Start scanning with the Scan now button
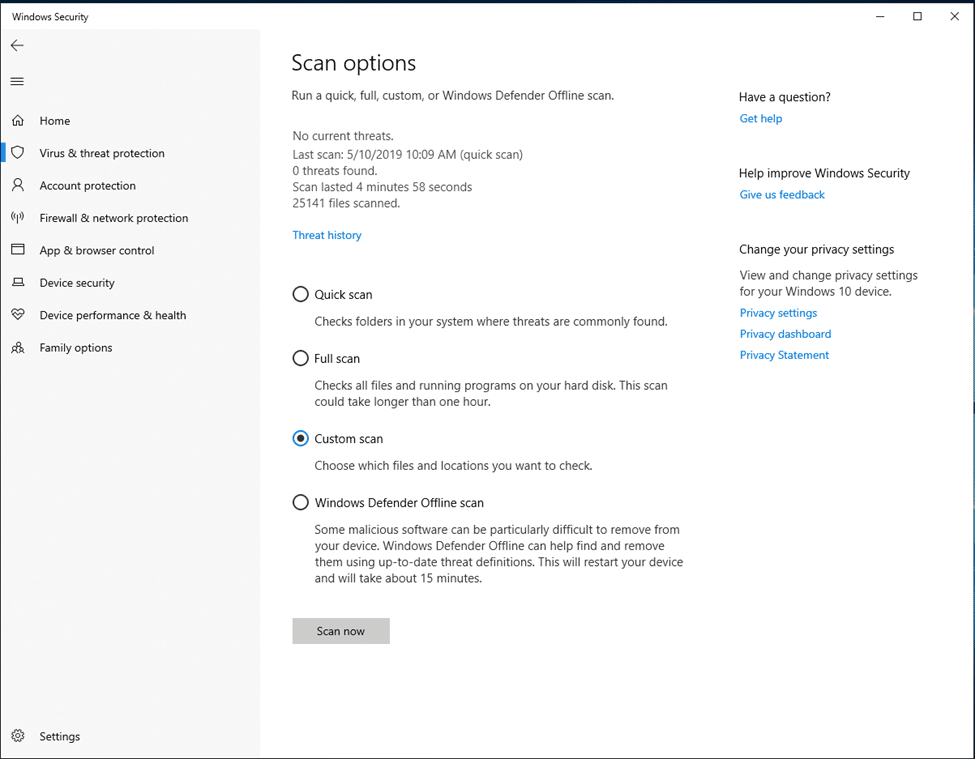Screen dimensions: 975x759 [x=341, y=631]
